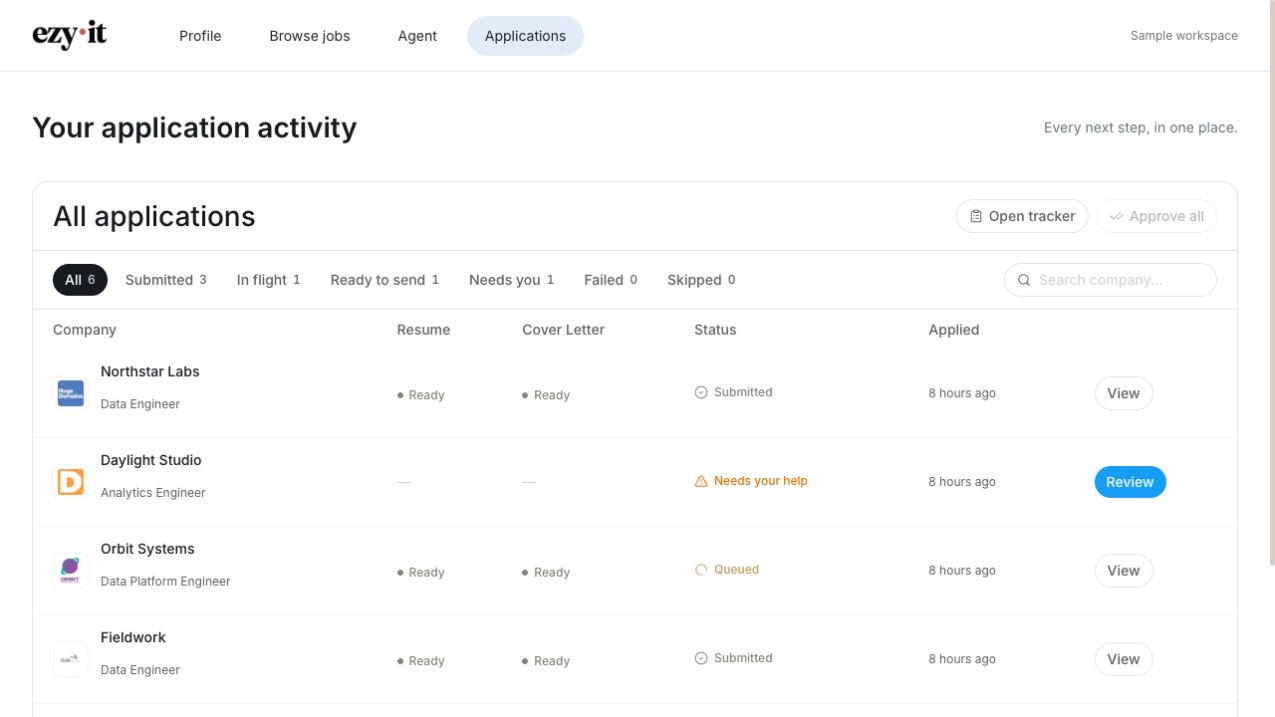Click the Needs your help warning icon

click(701, 481)
